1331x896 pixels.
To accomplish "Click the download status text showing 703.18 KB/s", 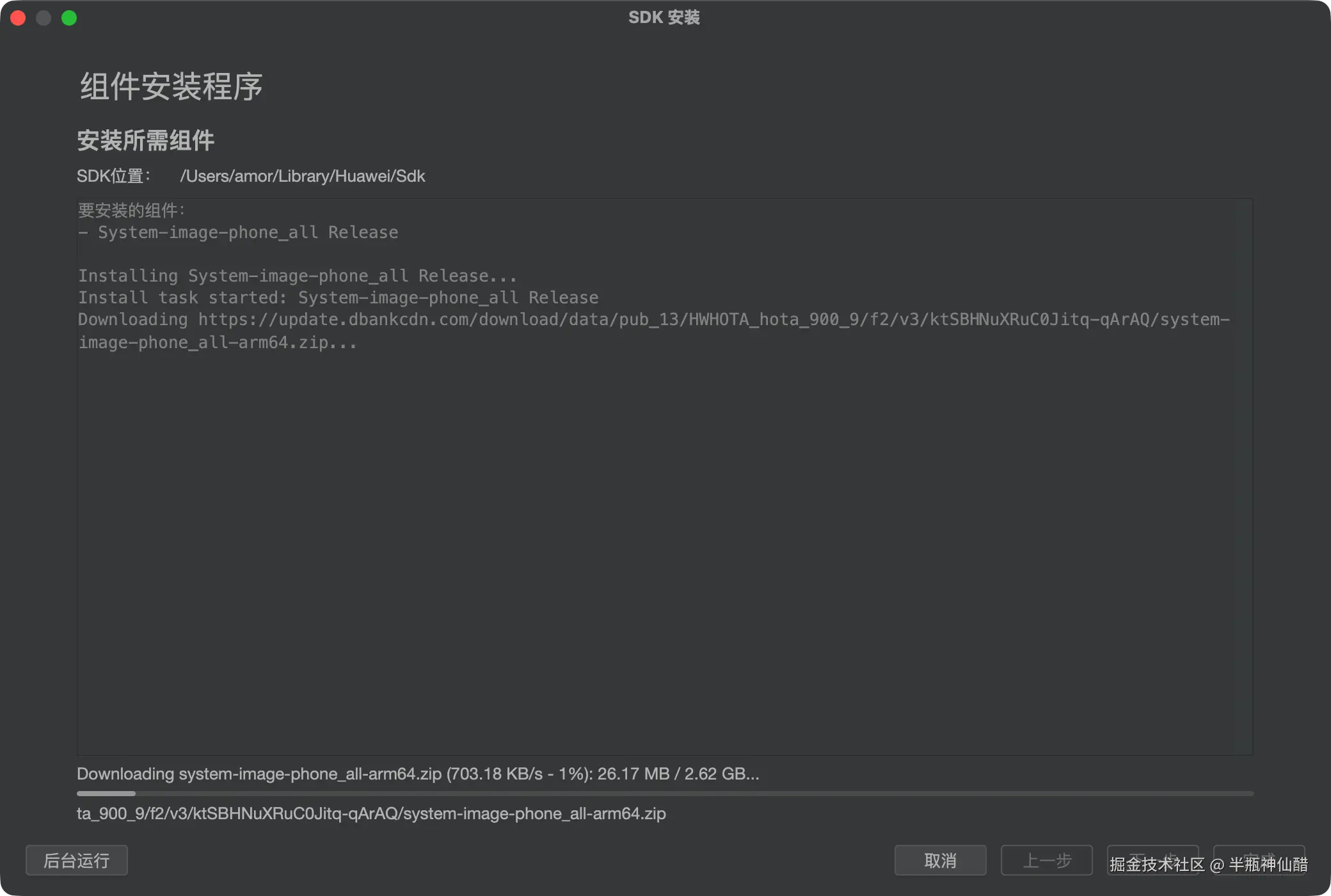I will pos(417,774).
